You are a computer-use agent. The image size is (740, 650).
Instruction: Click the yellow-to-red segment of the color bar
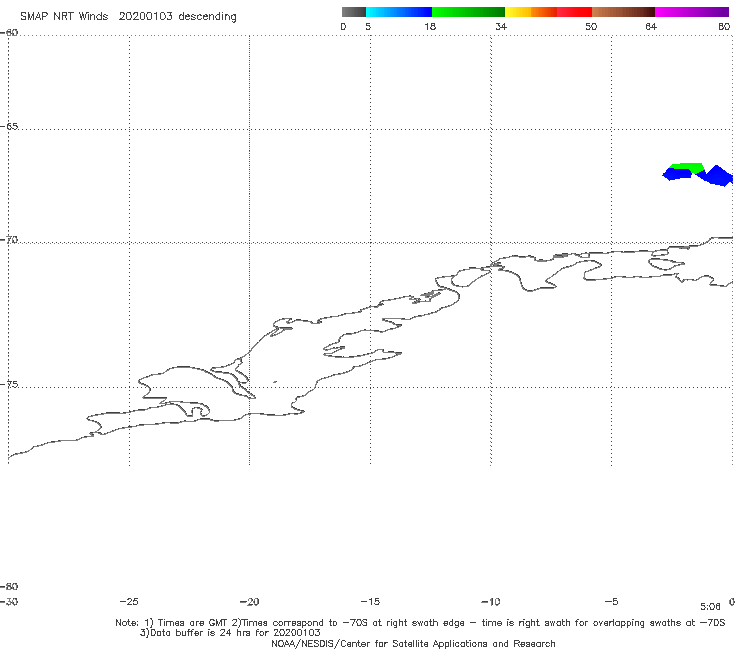point(548,12)
